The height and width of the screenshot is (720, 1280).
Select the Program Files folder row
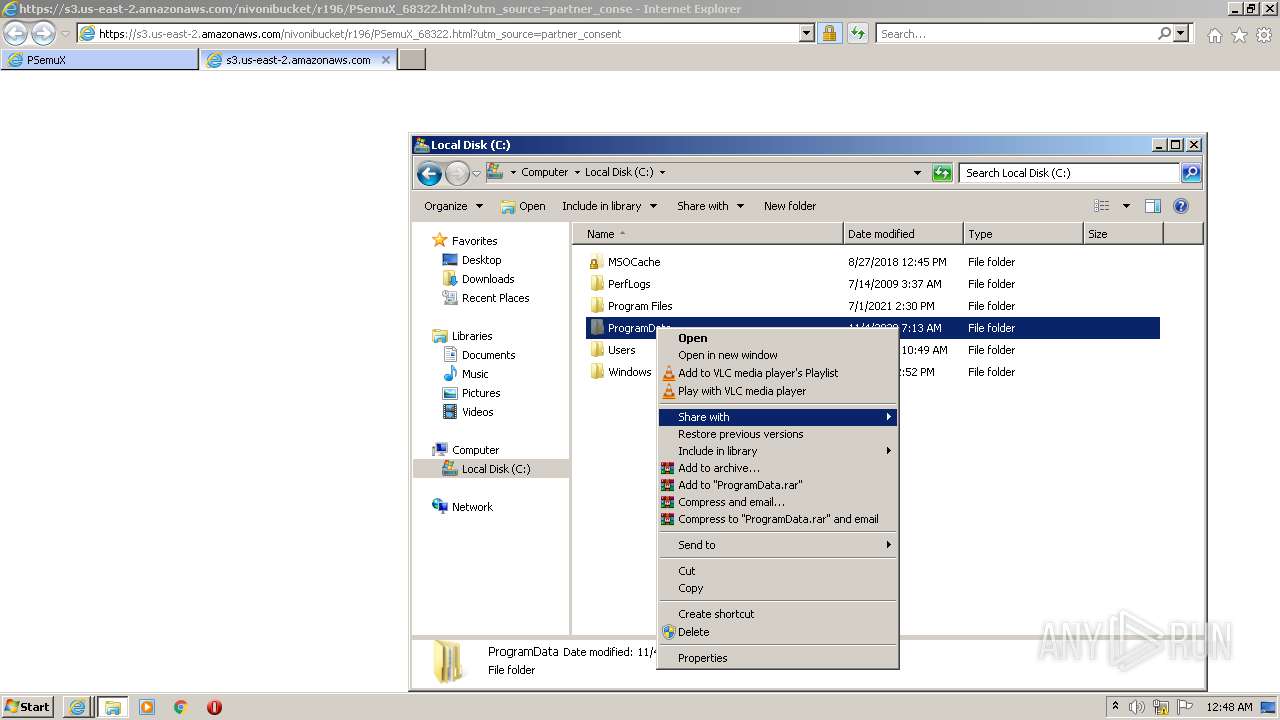872,306
